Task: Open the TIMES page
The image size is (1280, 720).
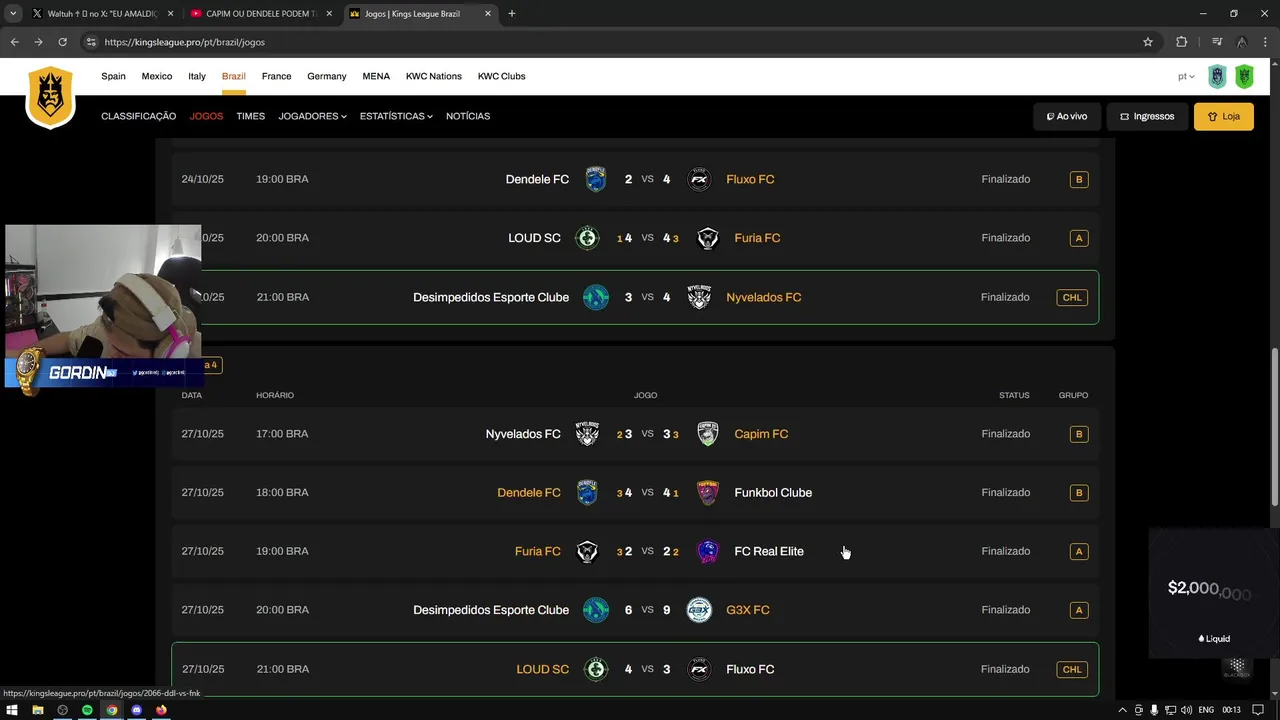Action: tap(250, 116)
